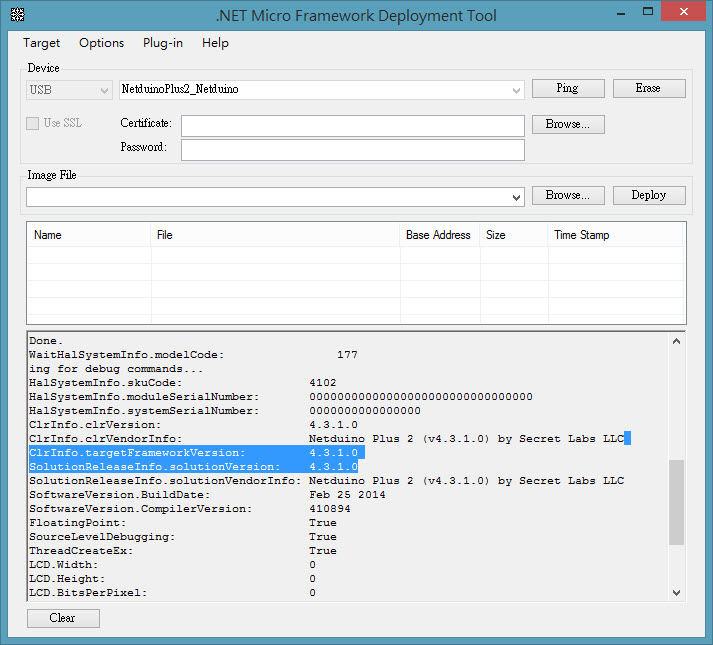Open the Options menu
The width and height of the screenshot is (713, 645).
point(101,43)
